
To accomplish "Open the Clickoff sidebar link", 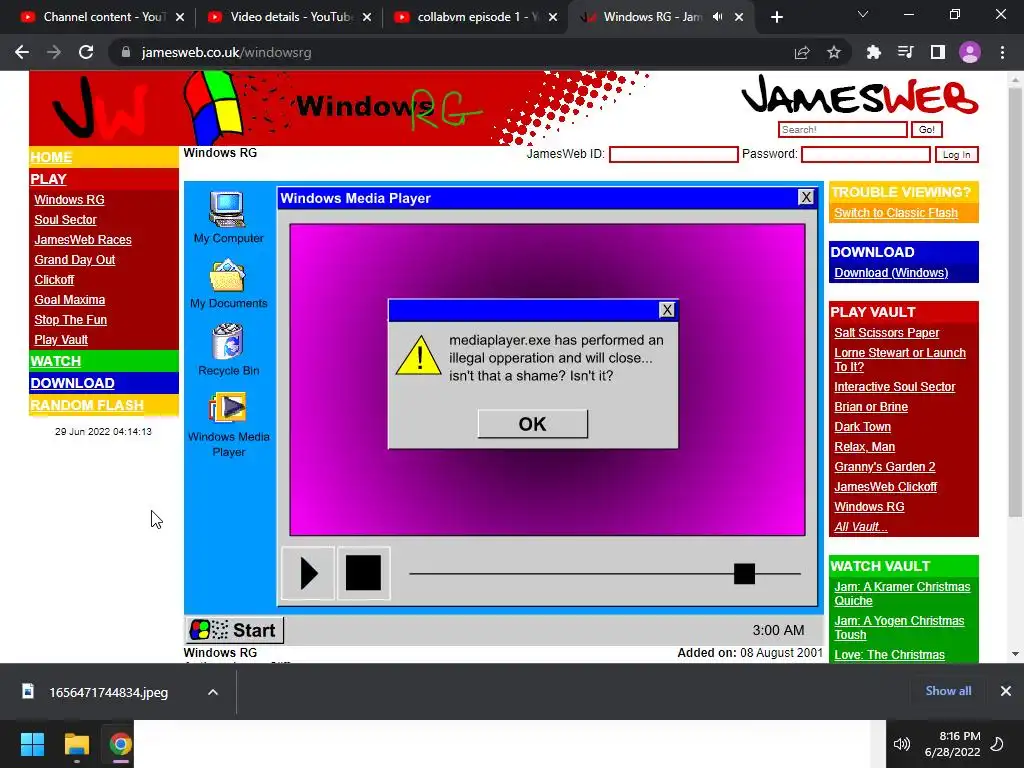I will [54, 280].
